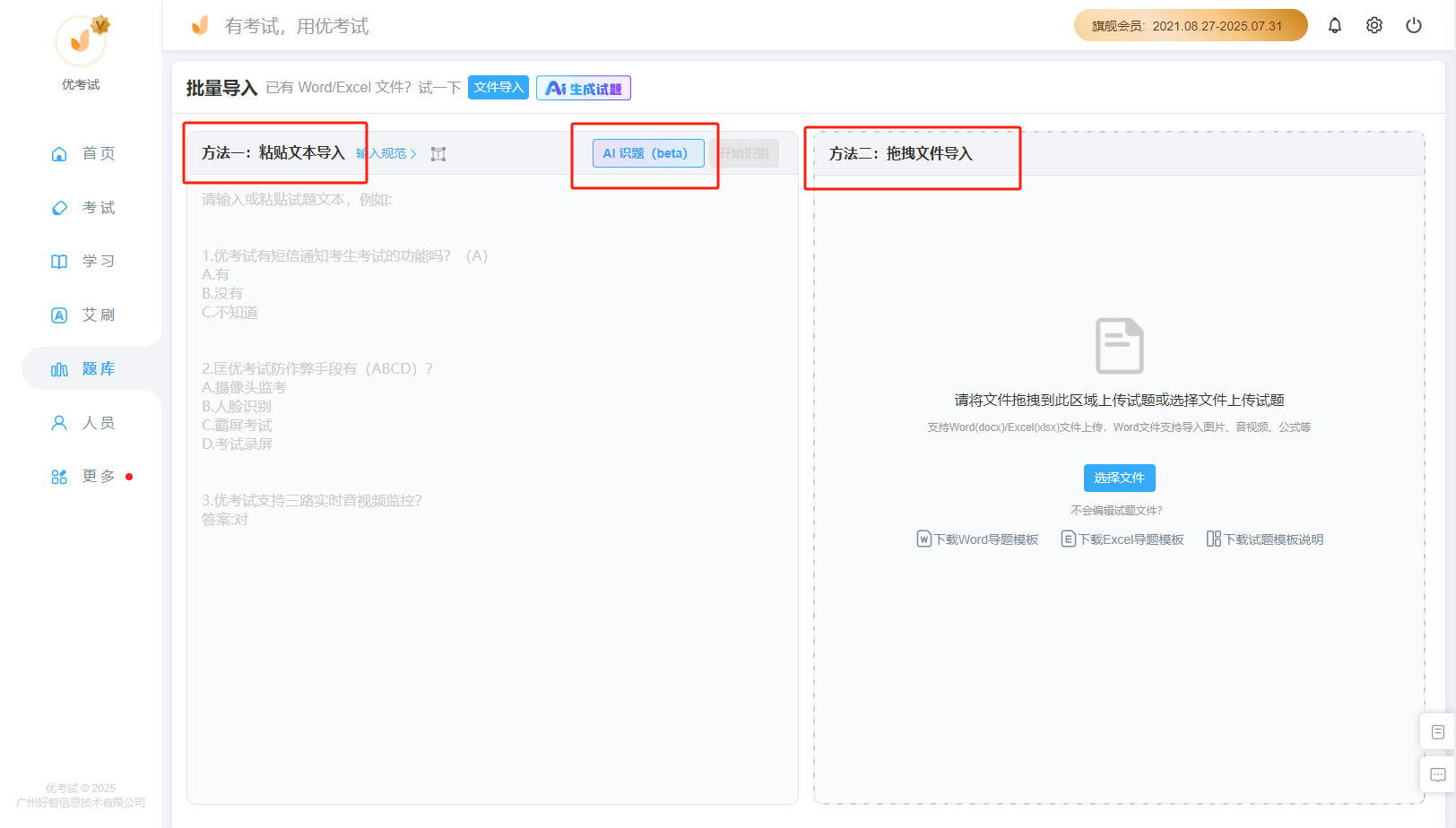Open settings gear icon

tap(1374, 25)
